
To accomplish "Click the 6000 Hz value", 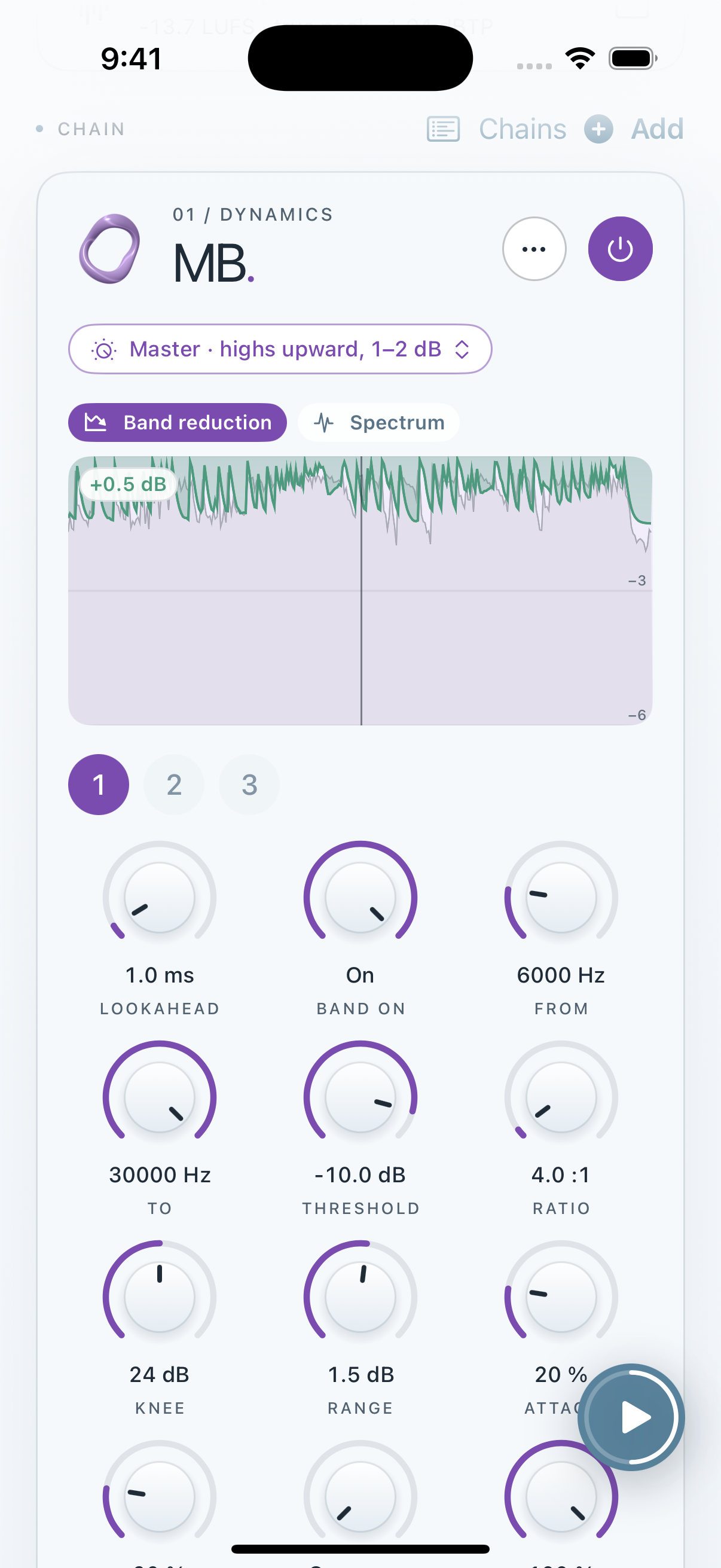I will [561, 975].
